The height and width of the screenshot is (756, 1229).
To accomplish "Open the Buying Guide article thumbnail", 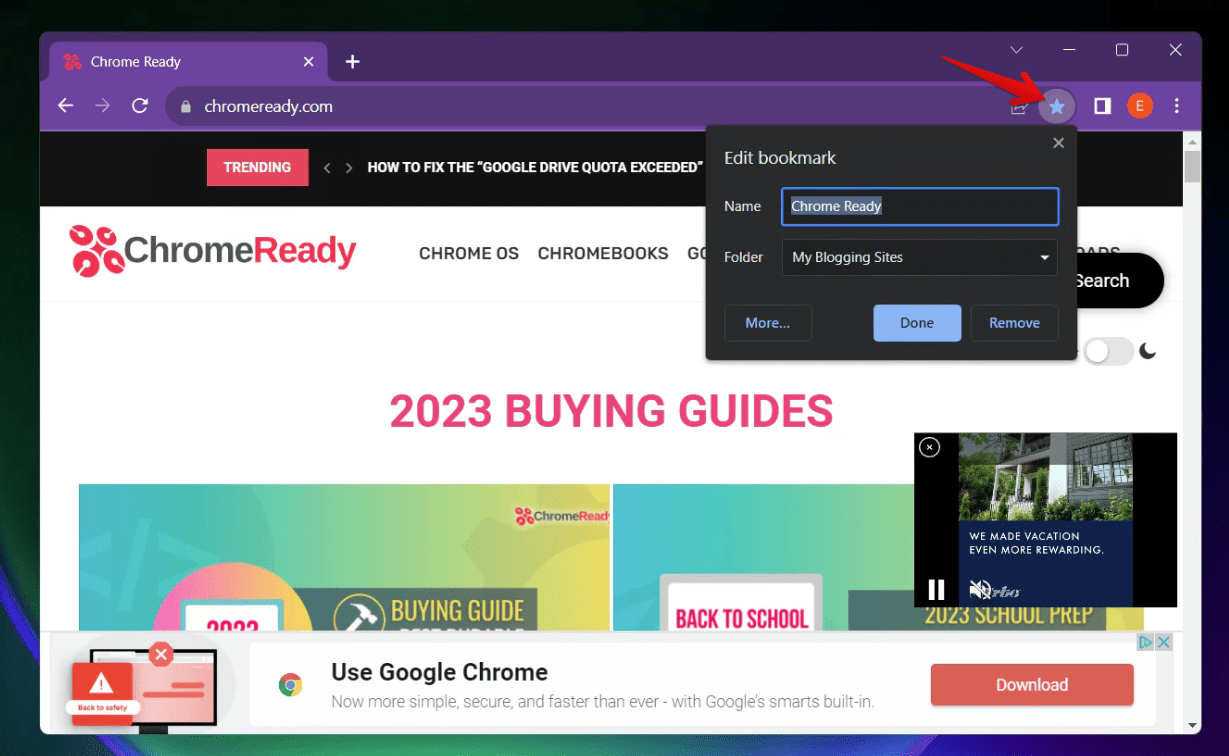I will click(x=344, y=557).
